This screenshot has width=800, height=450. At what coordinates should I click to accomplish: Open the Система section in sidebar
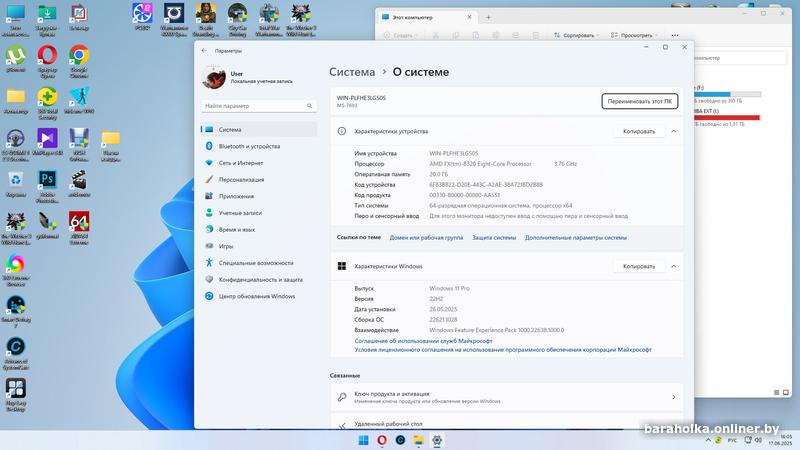[259, 130]
